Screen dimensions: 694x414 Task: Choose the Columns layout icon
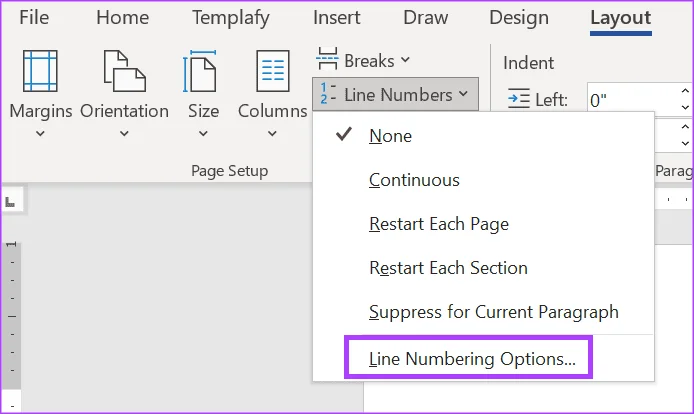tap(273, 70)
